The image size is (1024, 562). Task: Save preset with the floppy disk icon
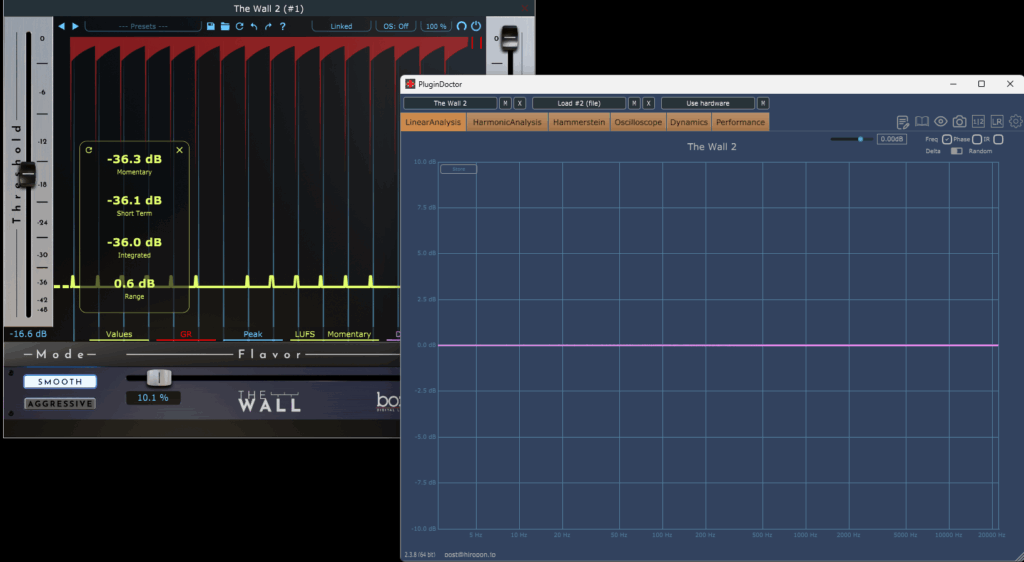210,26
